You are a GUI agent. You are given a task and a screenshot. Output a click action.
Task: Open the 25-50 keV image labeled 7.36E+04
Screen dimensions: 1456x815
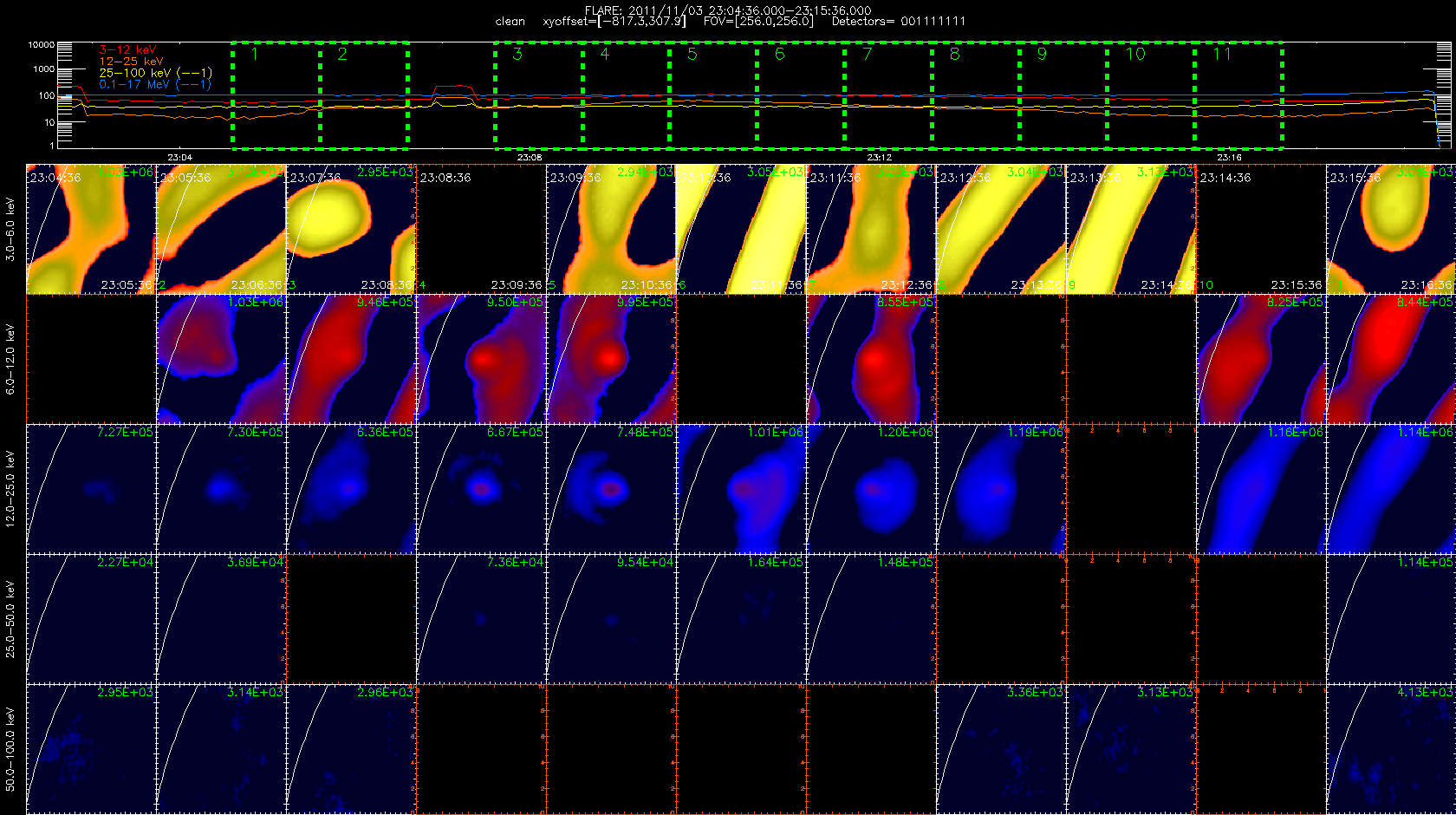tap(481, 619)
